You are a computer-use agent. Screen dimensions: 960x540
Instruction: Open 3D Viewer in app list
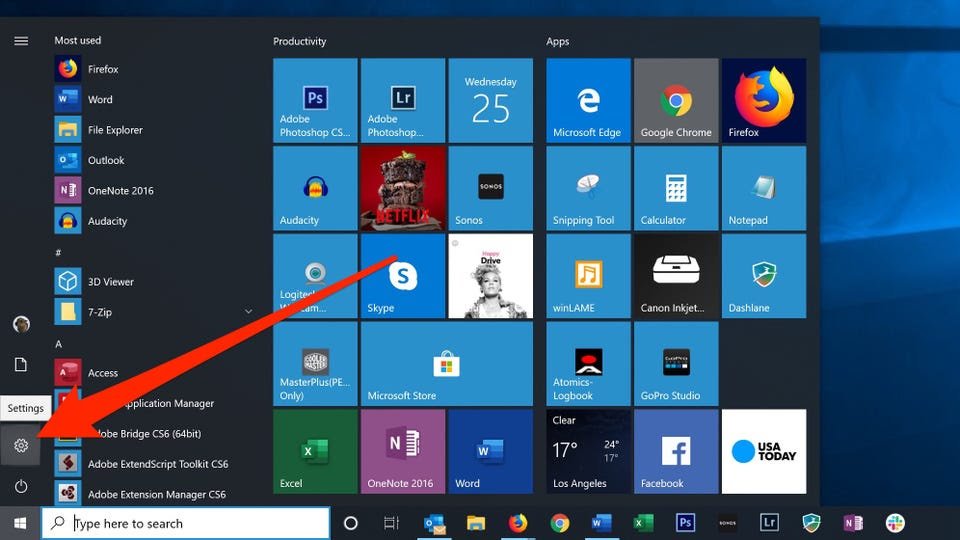coord(153,282)
